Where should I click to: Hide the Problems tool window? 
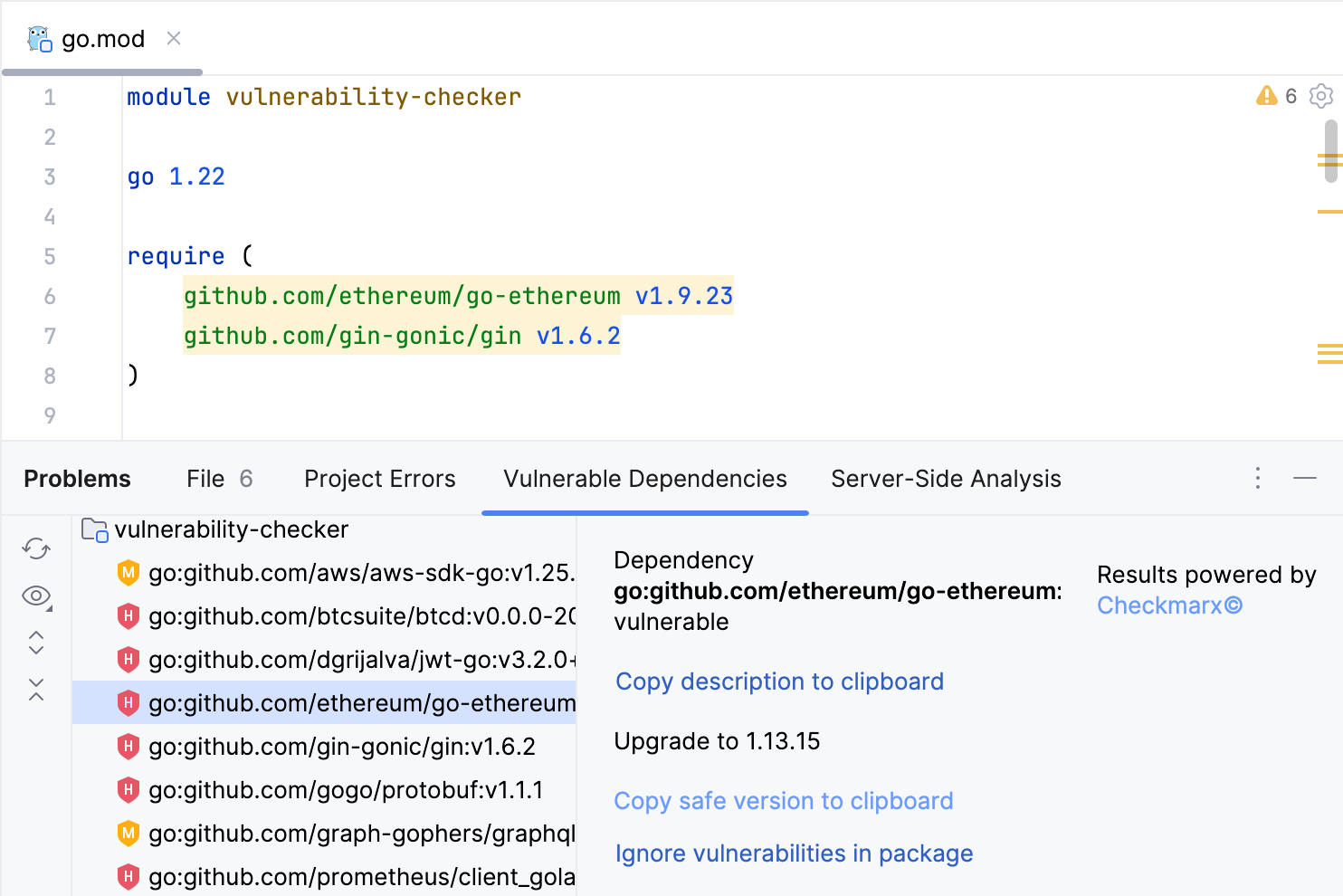tap(1305, 478)
